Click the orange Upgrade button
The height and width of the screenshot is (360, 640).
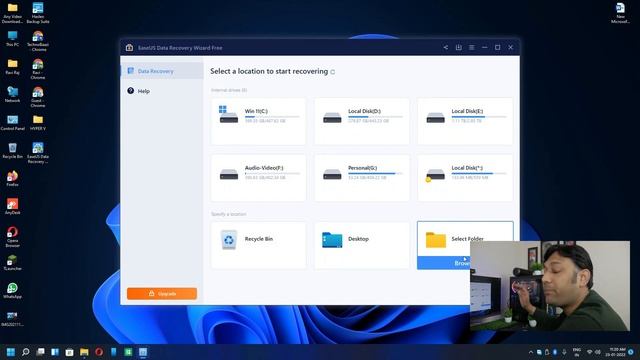point(162,293)
